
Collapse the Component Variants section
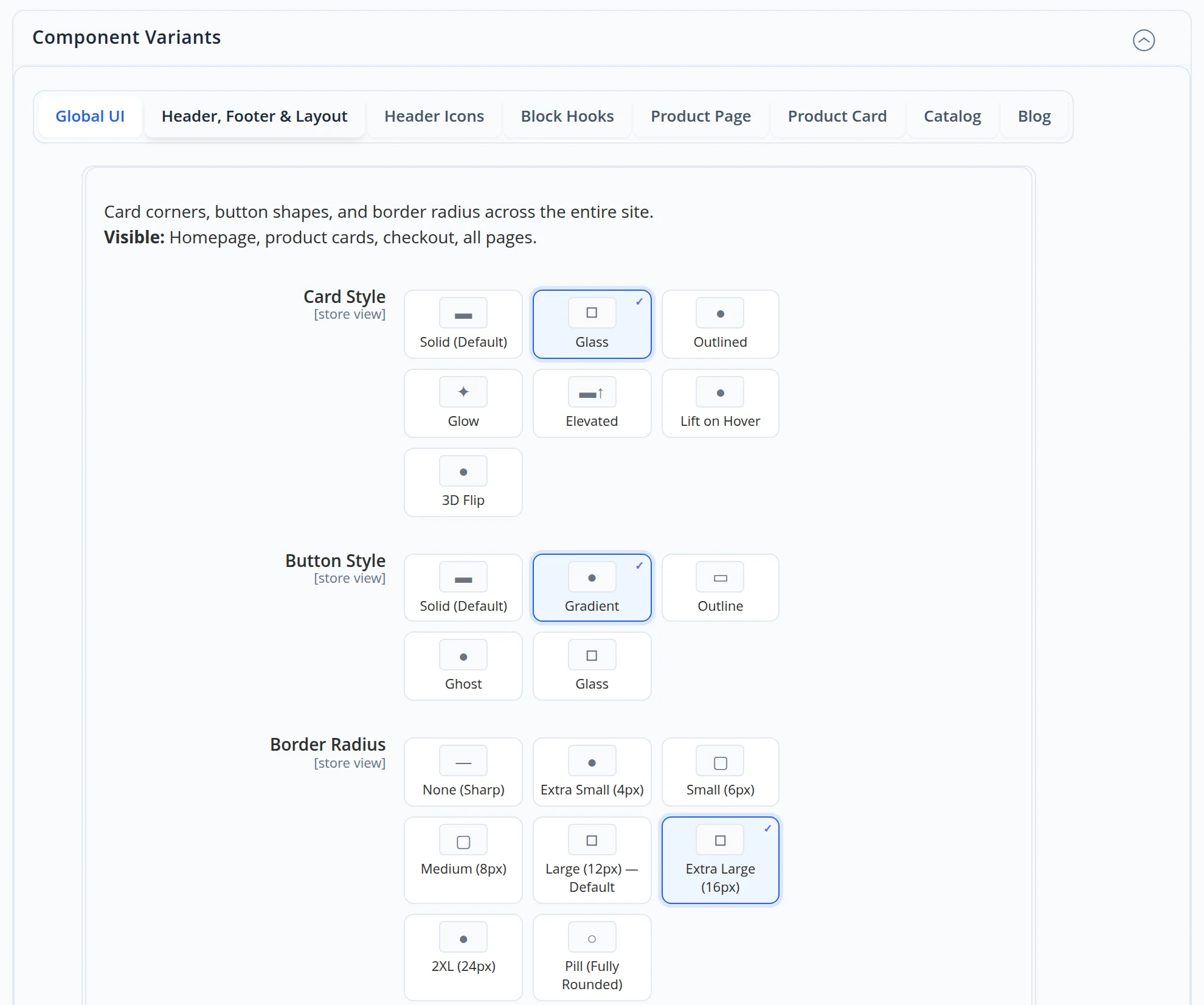(1143, 40)
